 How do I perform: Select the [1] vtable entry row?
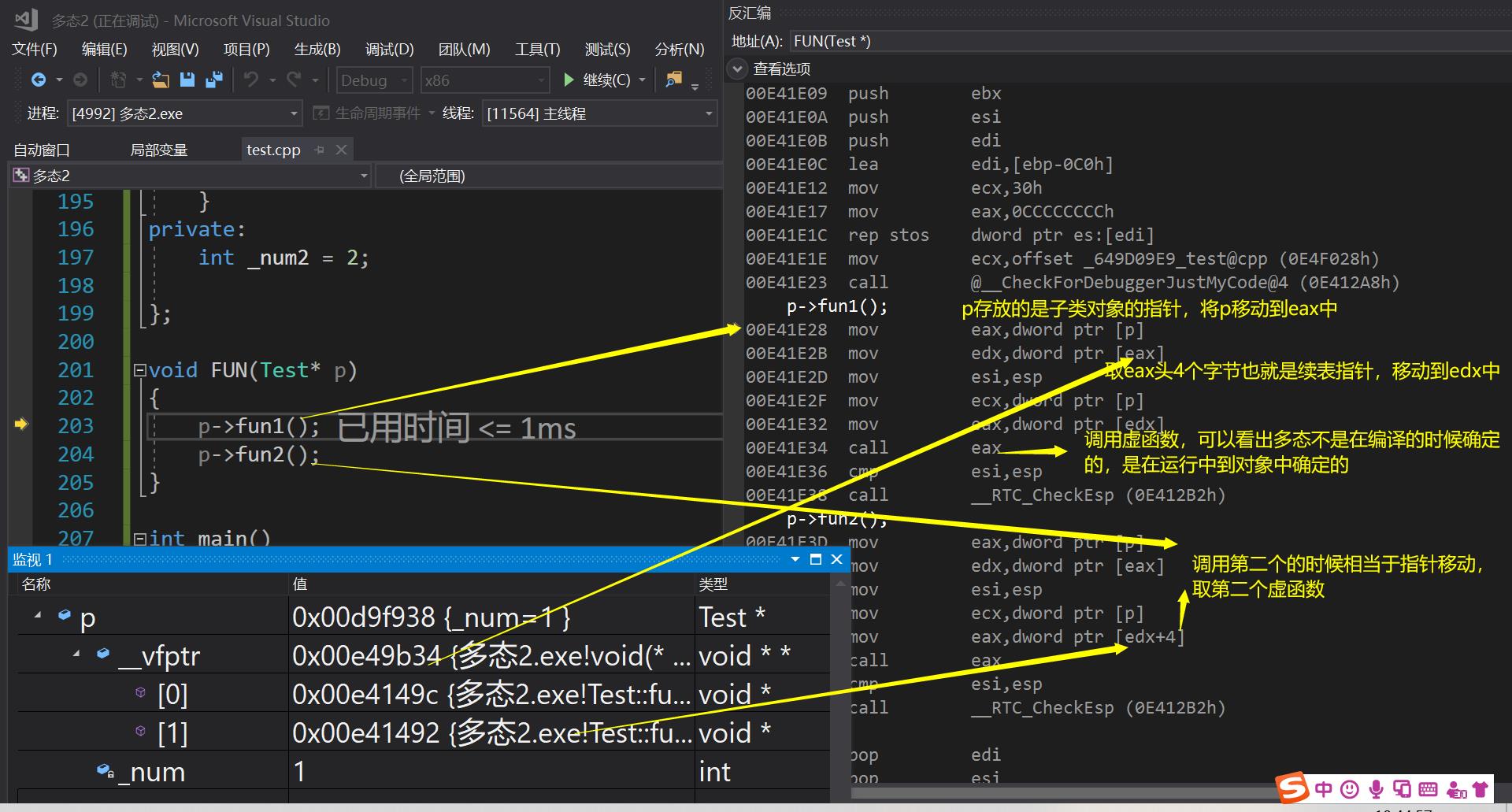tap(423, 732)
